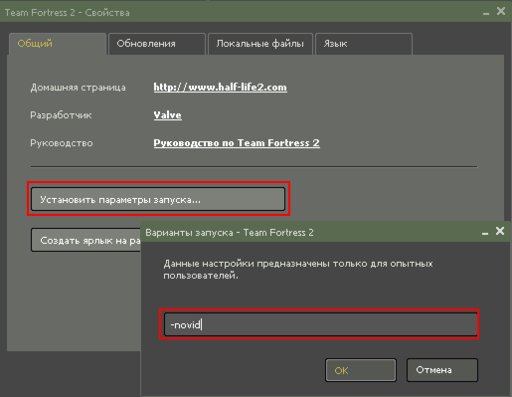
Task: Switch to the Общий tab
Action: (57, 44)
